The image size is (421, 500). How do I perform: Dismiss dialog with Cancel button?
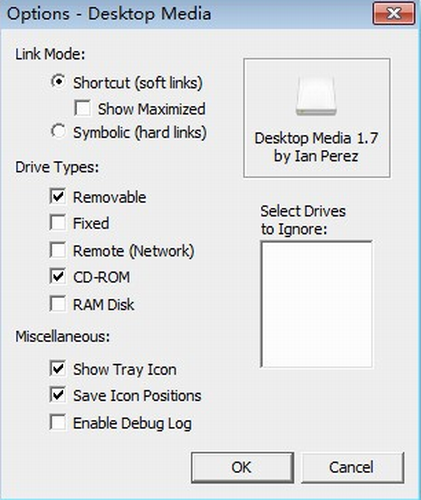tap(352, 467)
